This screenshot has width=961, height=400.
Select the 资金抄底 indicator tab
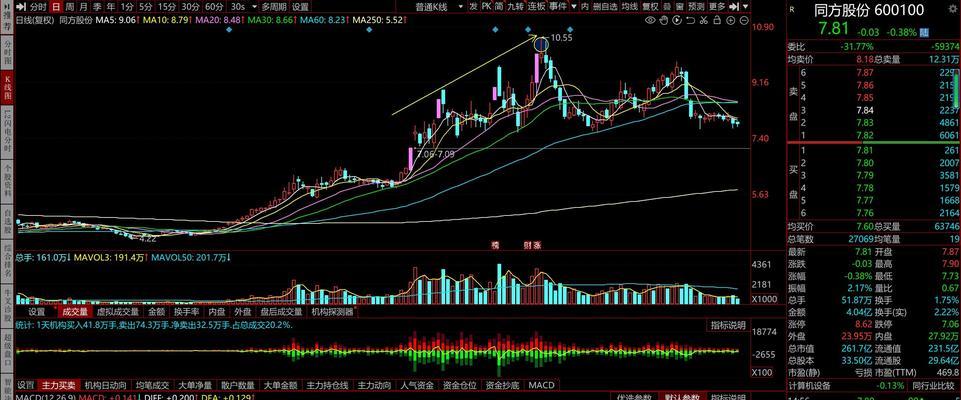[x=503, y=386]
